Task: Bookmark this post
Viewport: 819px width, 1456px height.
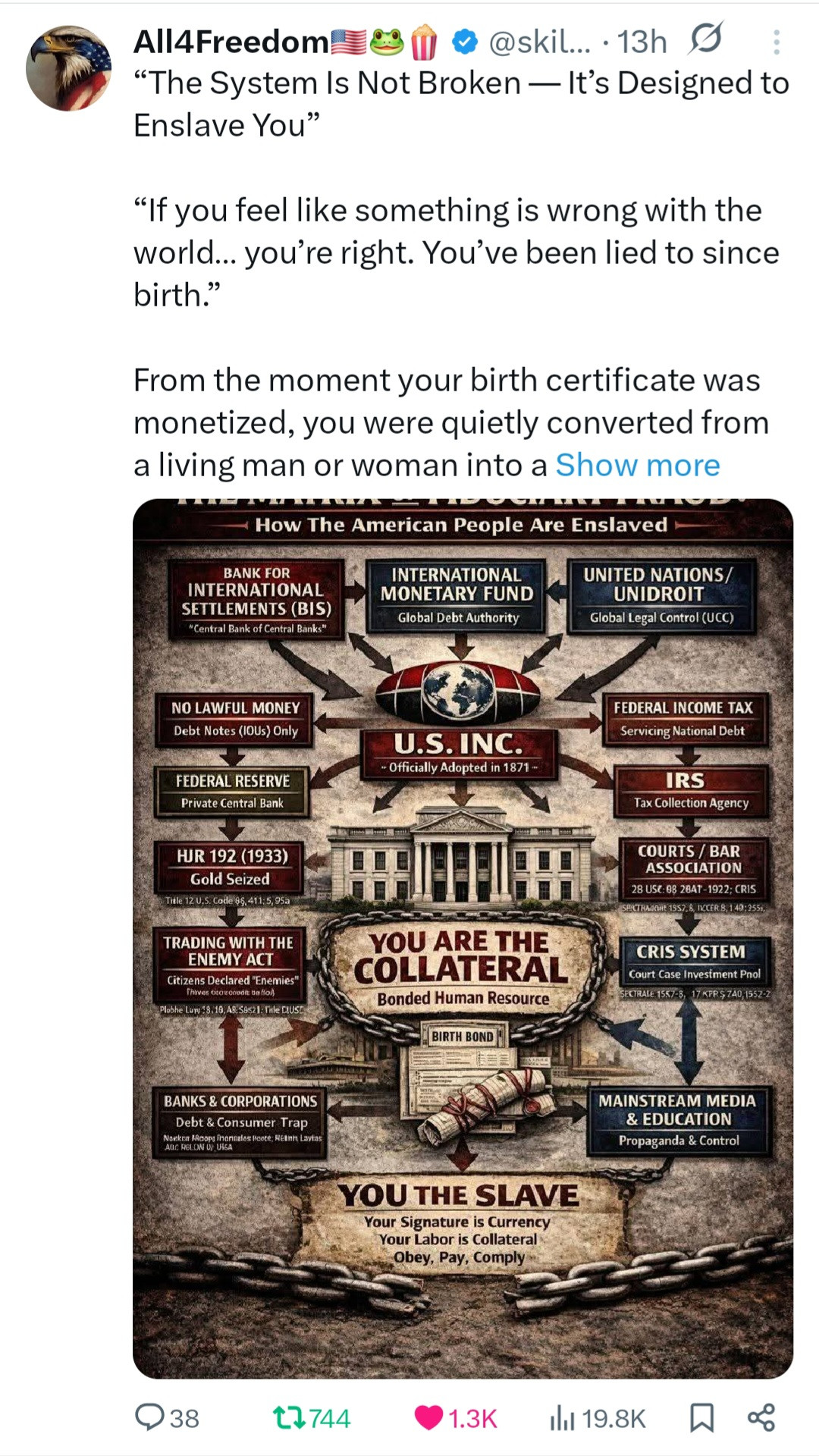Action: pos(701,1417)
